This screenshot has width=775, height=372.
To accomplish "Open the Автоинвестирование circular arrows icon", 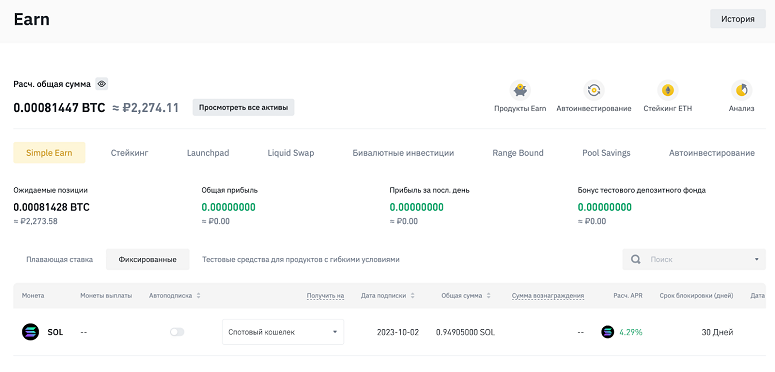I will click(594, 90).
